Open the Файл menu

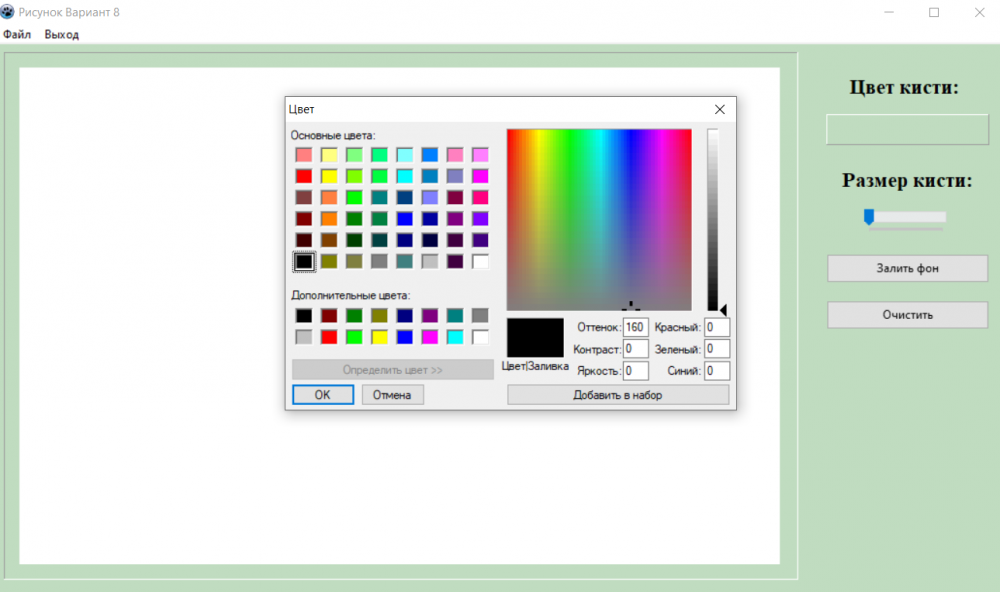click(x=17, y=34)
